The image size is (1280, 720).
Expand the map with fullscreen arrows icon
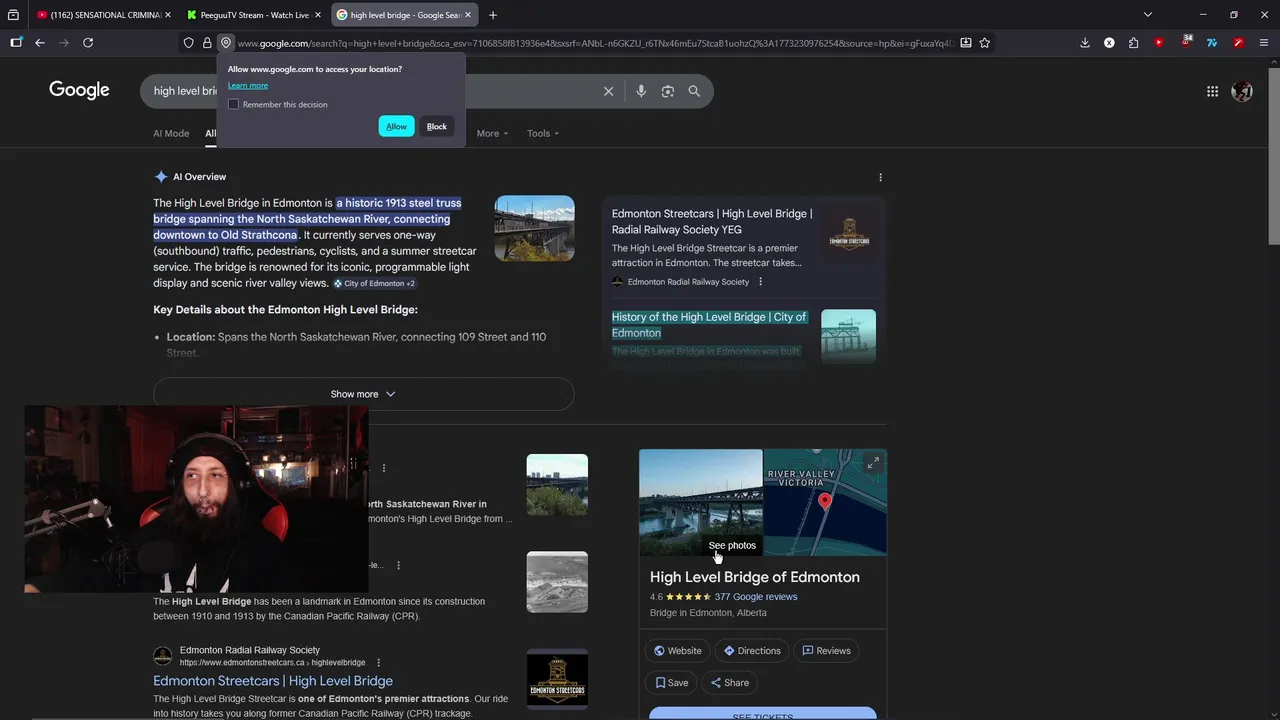[873, 463]
